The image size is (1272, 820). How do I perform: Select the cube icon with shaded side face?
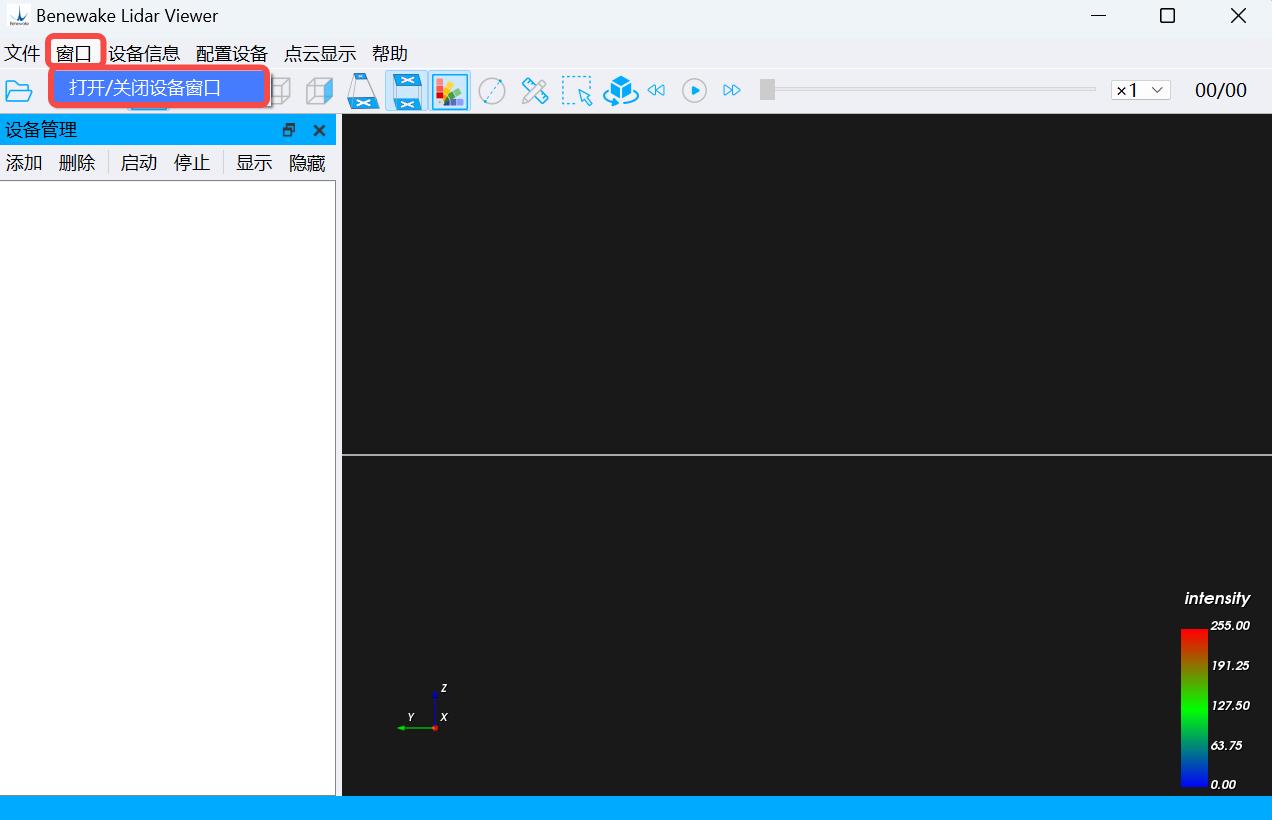tap(319, 91)
